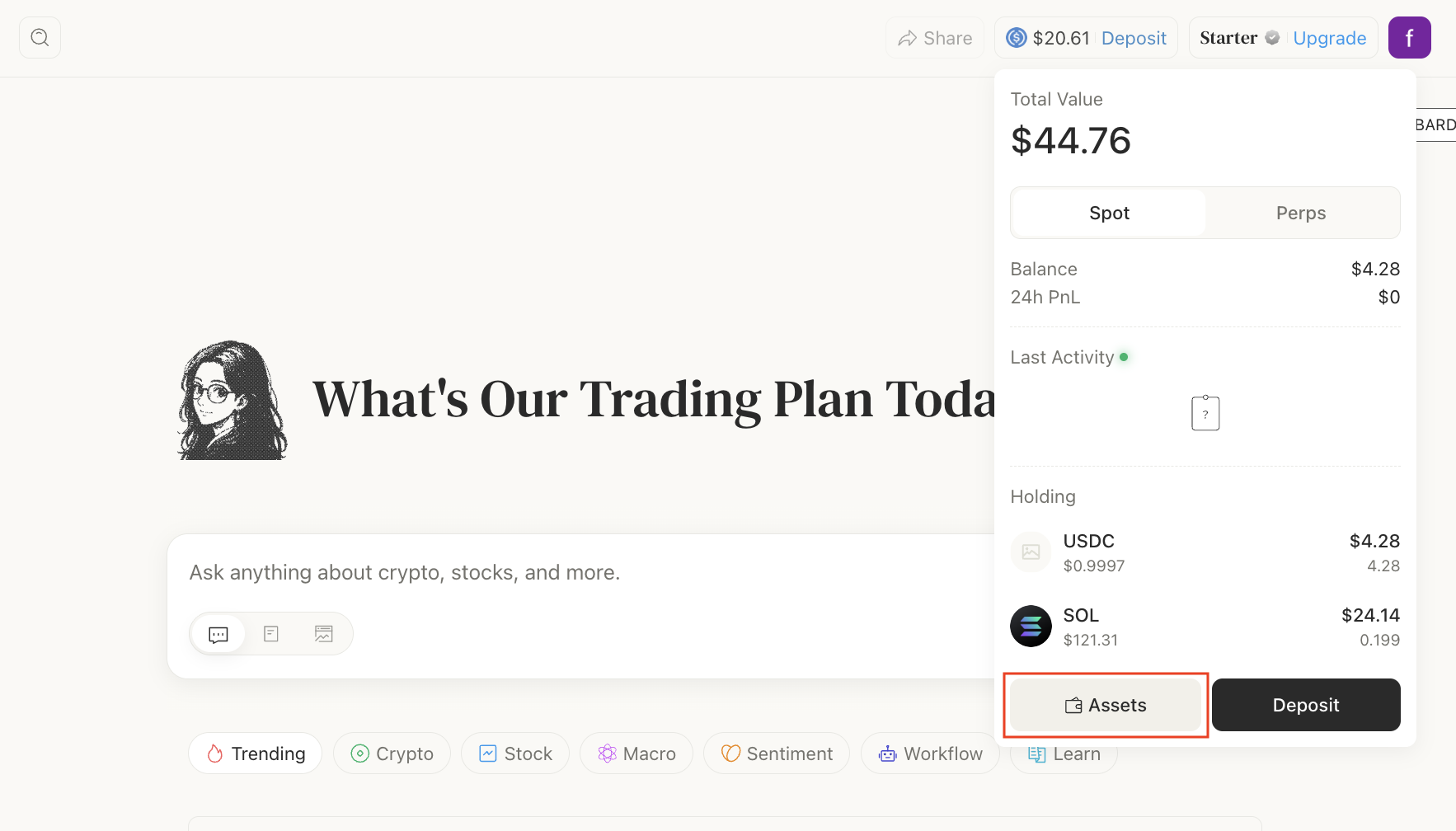Image resolution: width=1456 pixels, height=831 pixels.
Task: Switch to the Perps tab
Action: pos(1301,213)
